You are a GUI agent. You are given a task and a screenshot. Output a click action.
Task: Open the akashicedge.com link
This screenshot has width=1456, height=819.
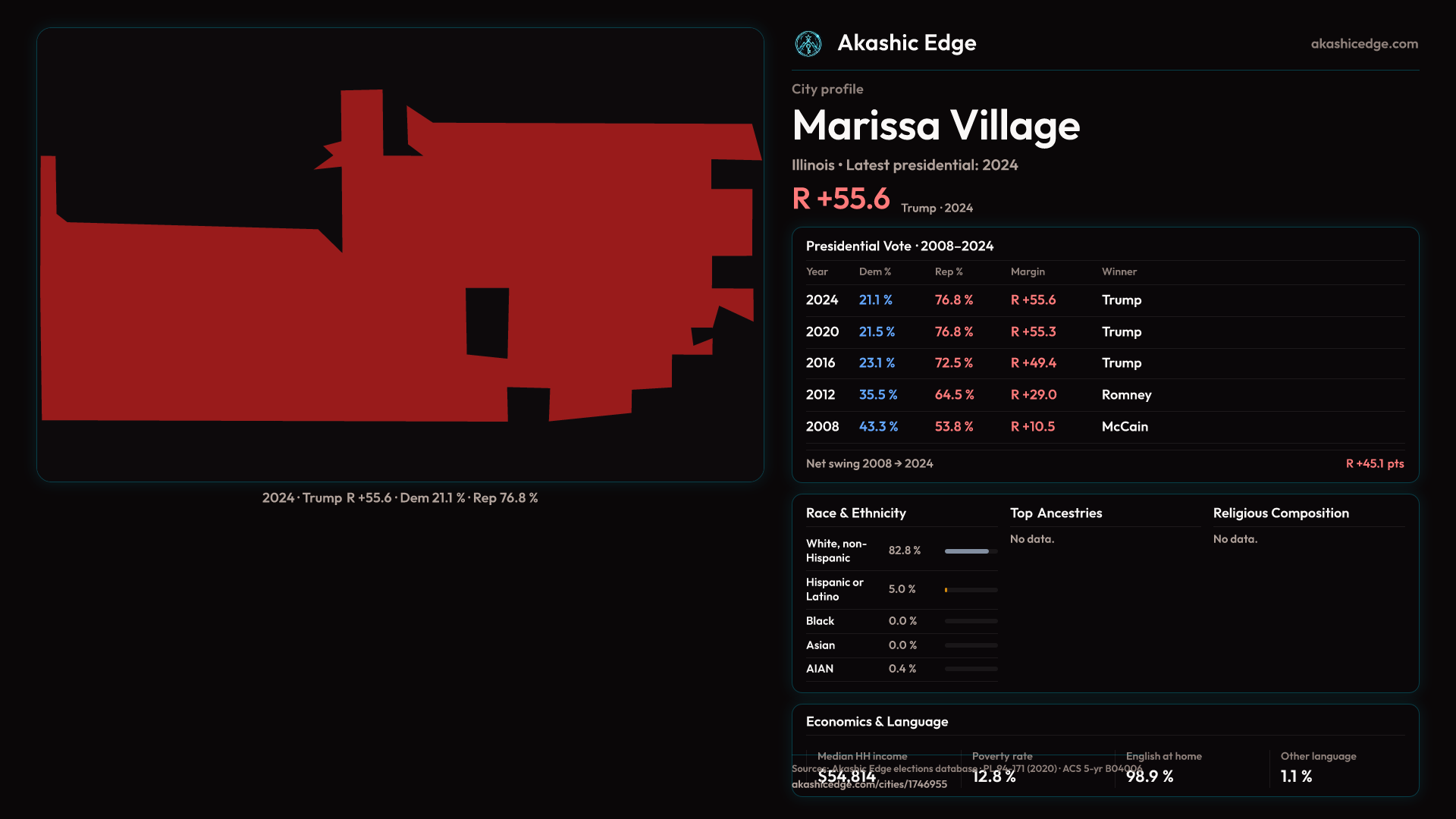[x=1363, y=44]
